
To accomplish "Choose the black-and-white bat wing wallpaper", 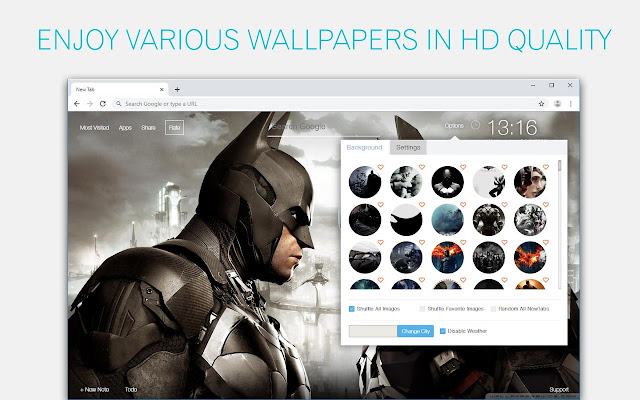I will click(406, 220).
